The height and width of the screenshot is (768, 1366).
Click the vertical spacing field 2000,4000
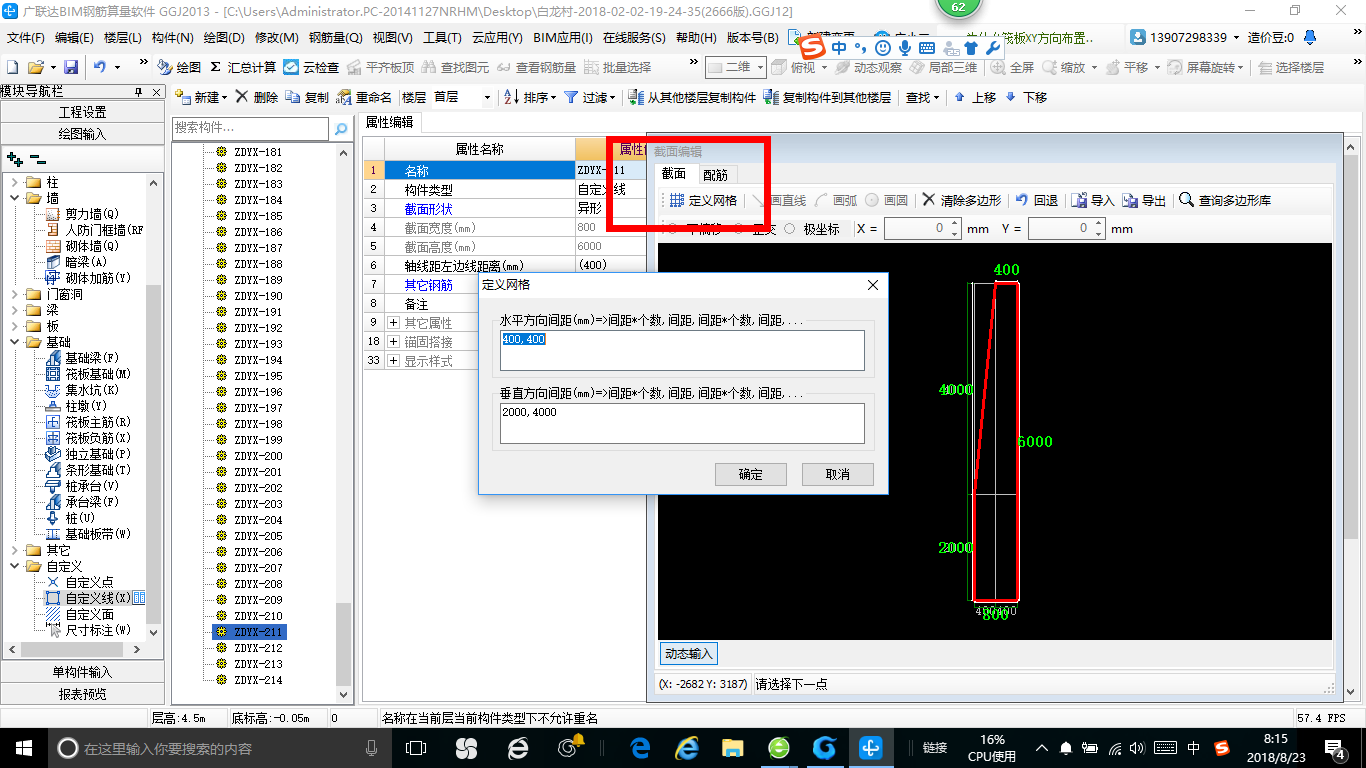(x=682, y=423)
